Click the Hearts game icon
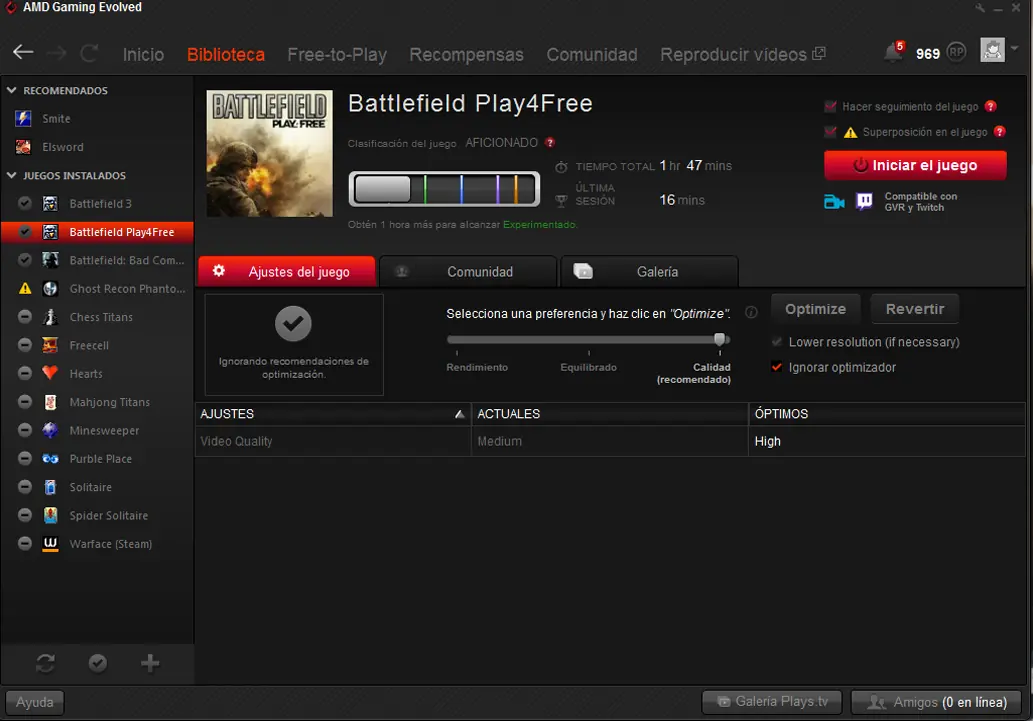1033x721 pixels. point(50,373)
